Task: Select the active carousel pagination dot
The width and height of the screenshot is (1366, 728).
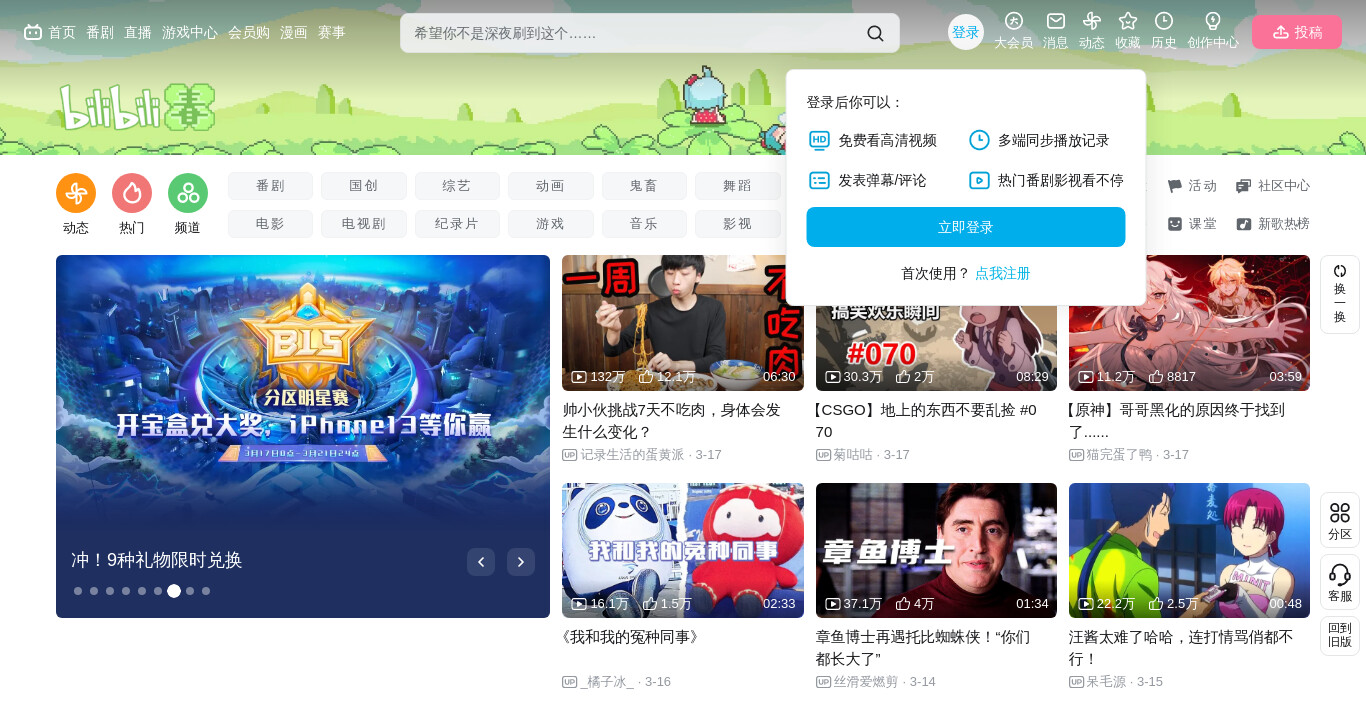Action: click(174, 591)
